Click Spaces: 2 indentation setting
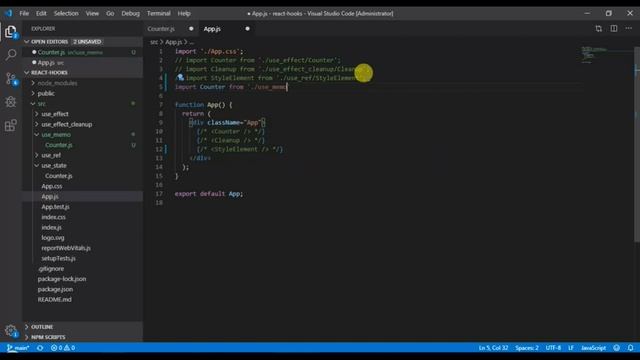The width and height of the screenshot is (640, 360). pos(527,348)
